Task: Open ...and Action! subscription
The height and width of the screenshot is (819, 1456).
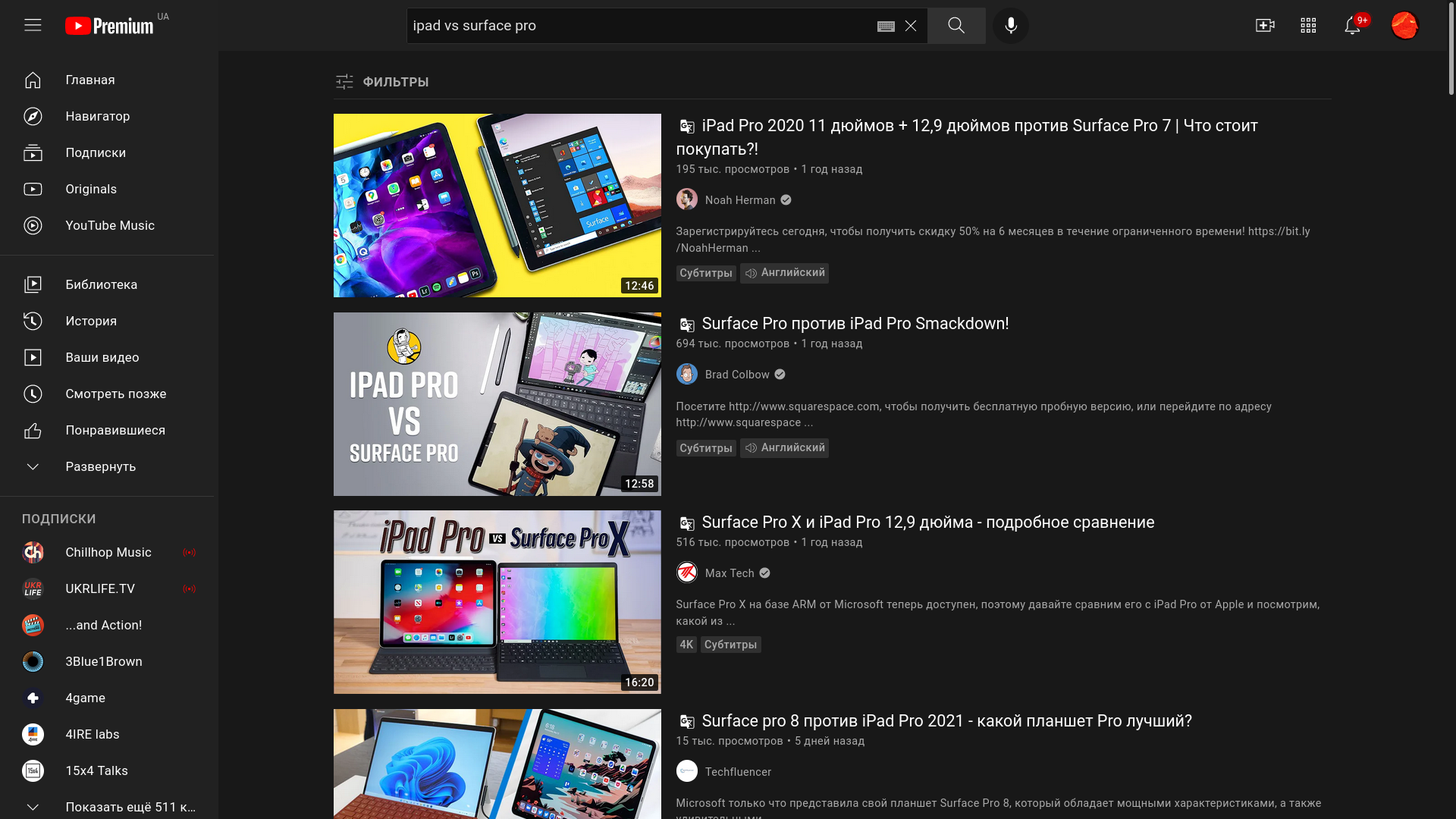Action: [107, 625]
